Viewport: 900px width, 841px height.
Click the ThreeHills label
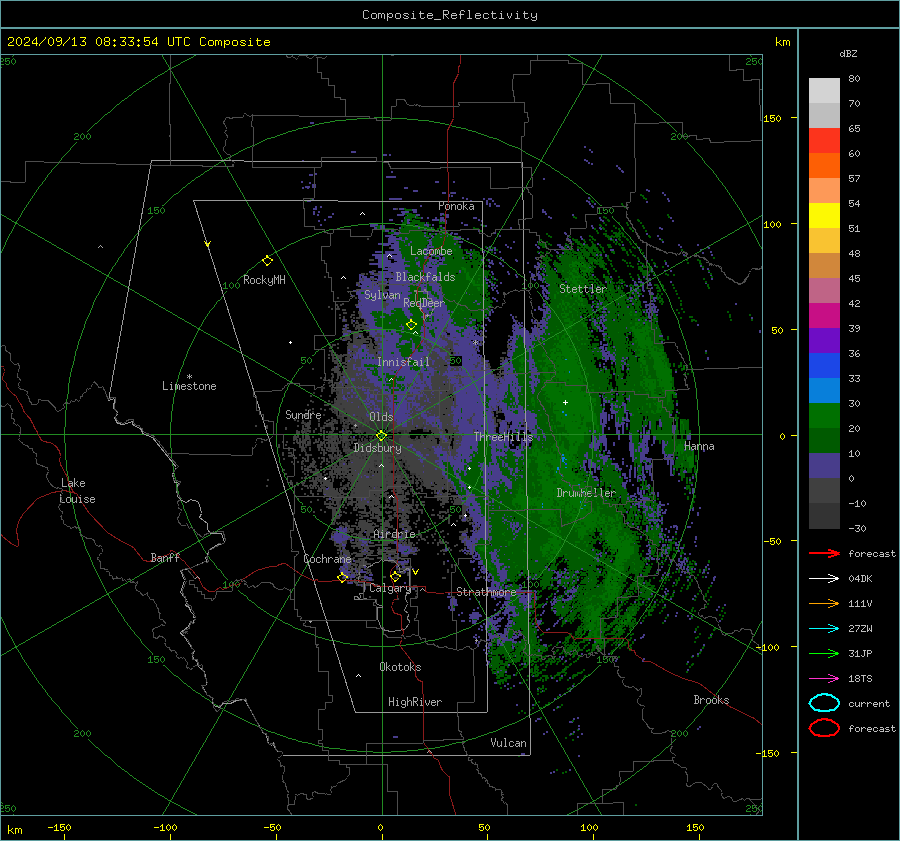pos(503,437)
